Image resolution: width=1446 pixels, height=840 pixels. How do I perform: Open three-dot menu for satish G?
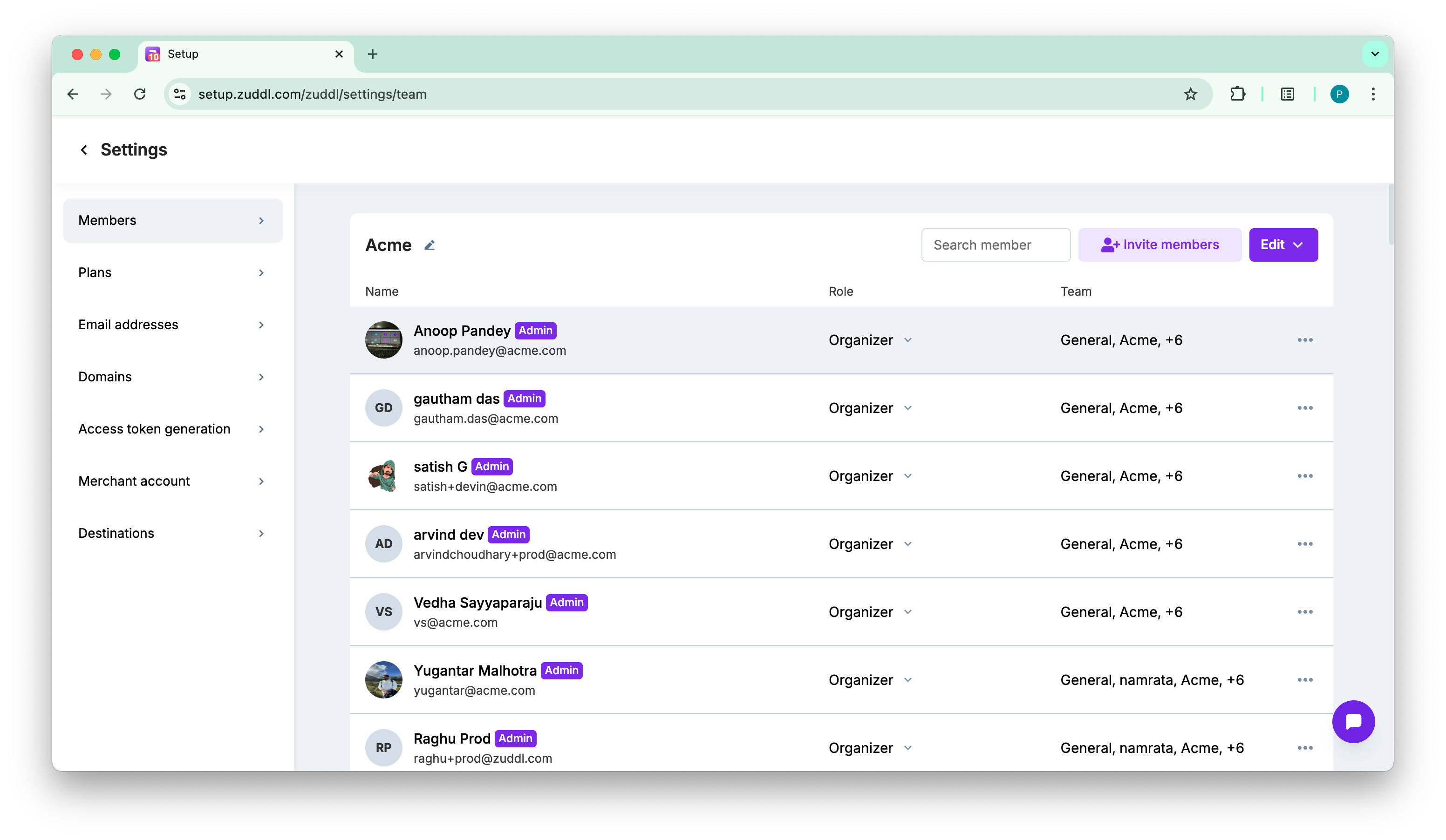point(1304,476)
